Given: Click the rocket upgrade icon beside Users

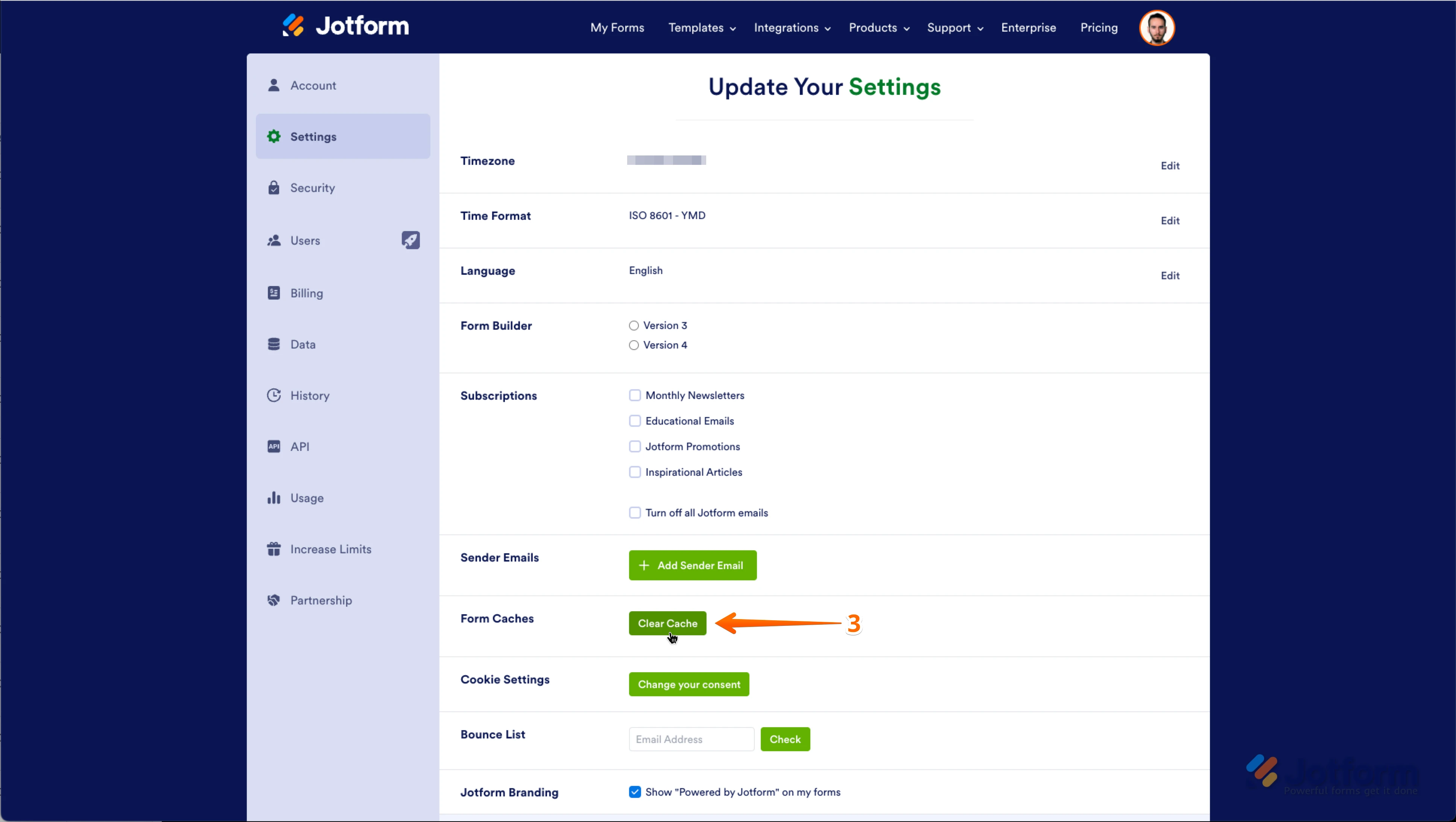Looking at the screenshot, I should click(410, 240).
